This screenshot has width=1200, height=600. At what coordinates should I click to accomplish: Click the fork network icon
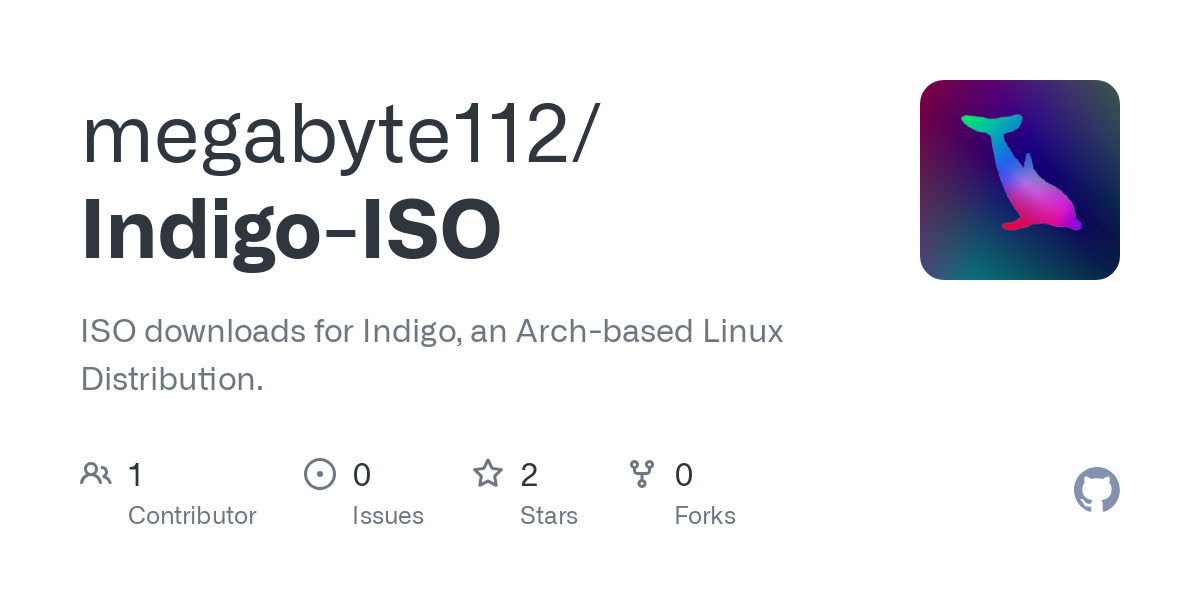tap(642, 473)
